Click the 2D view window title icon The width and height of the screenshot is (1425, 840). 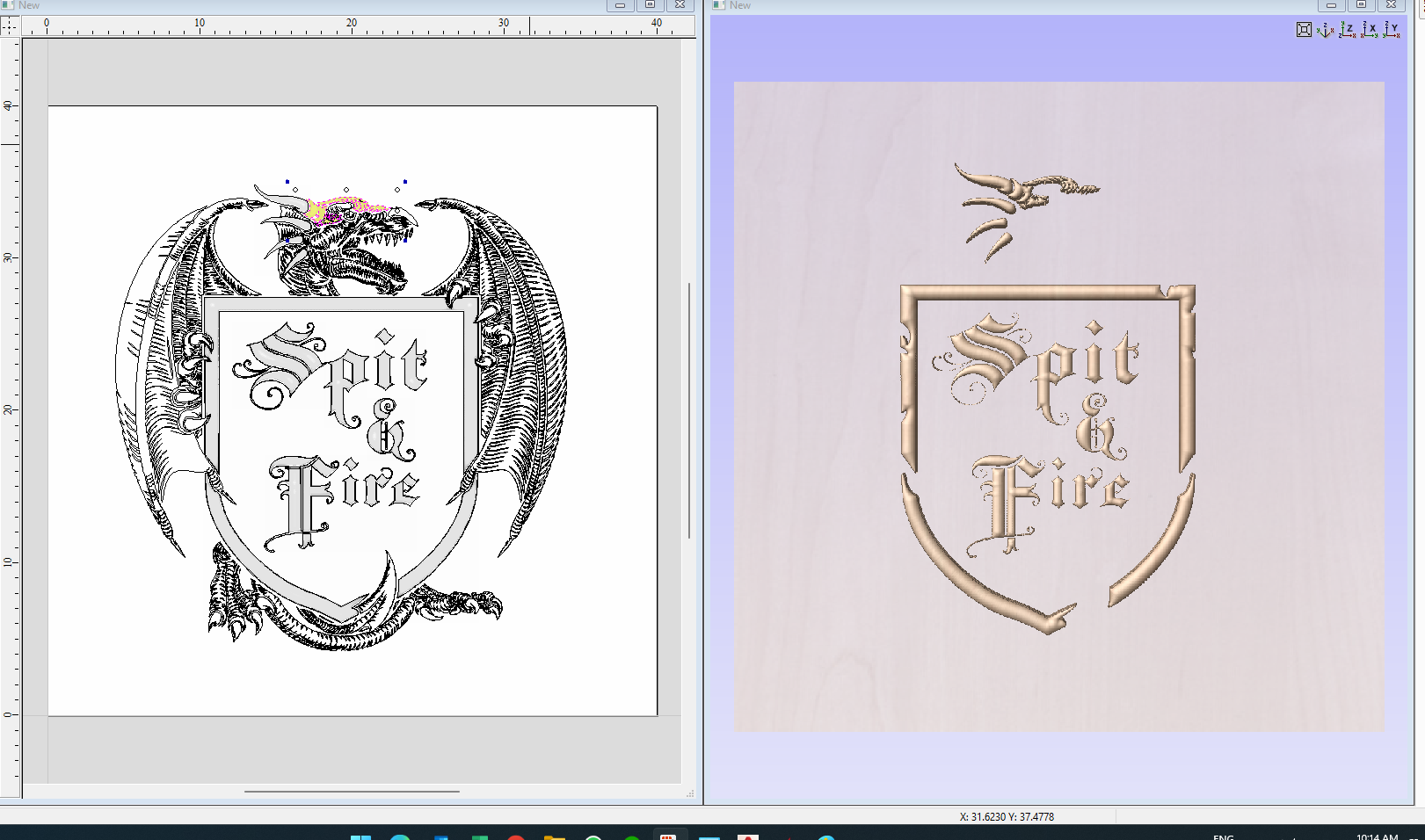tap(8, 5)
